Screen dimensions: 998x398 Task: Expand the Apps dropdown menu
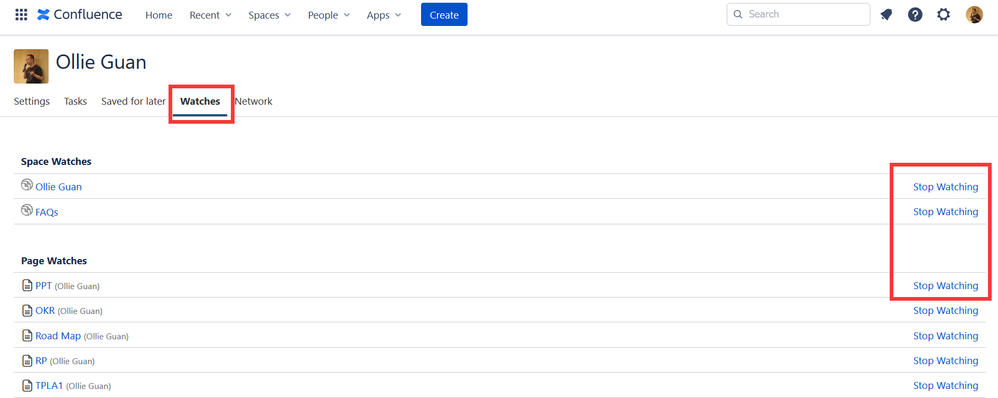(384, 15)
